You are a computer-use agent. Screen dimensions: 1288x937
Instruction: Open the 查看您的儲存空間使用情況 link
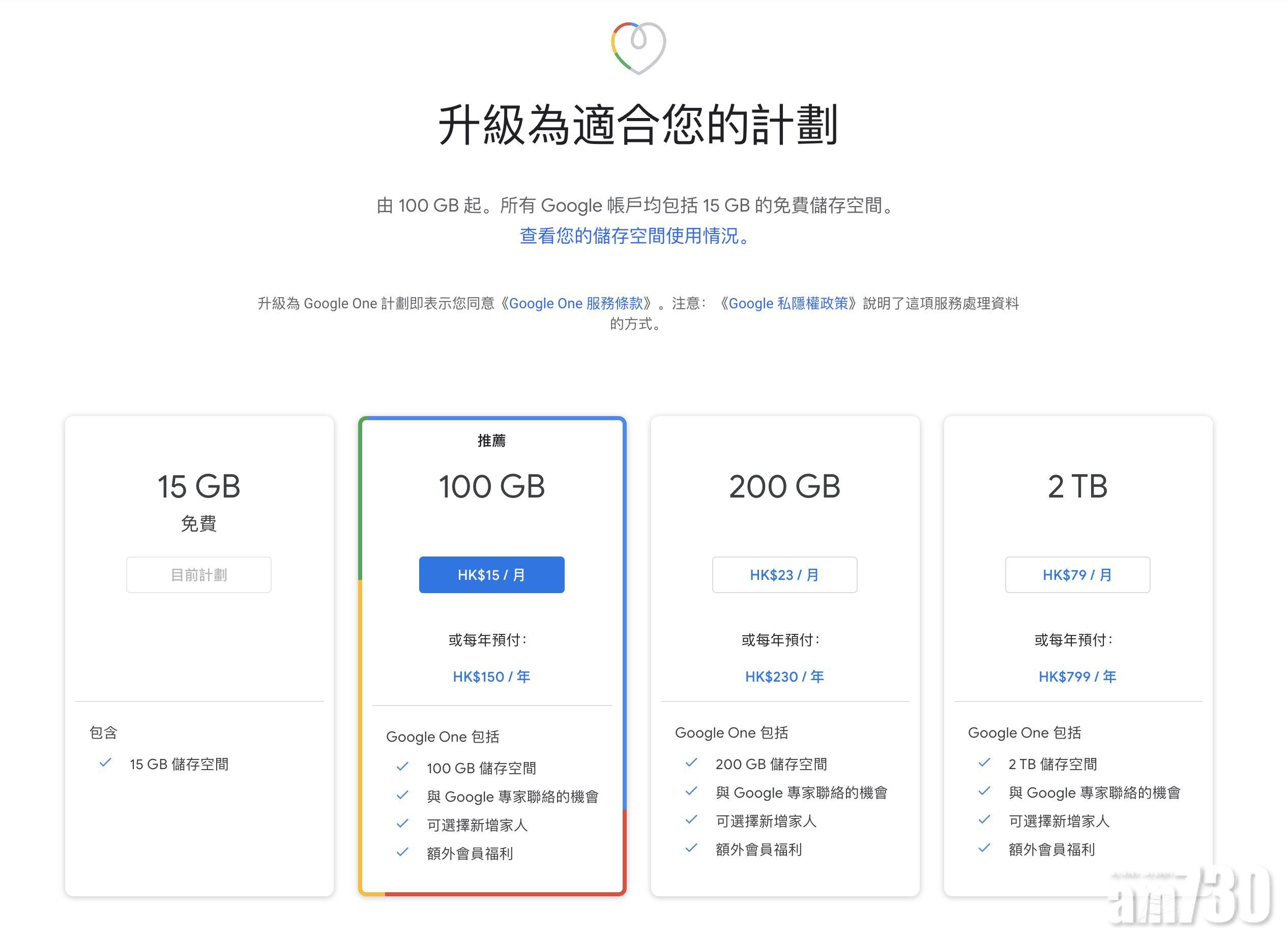point(635,236)
